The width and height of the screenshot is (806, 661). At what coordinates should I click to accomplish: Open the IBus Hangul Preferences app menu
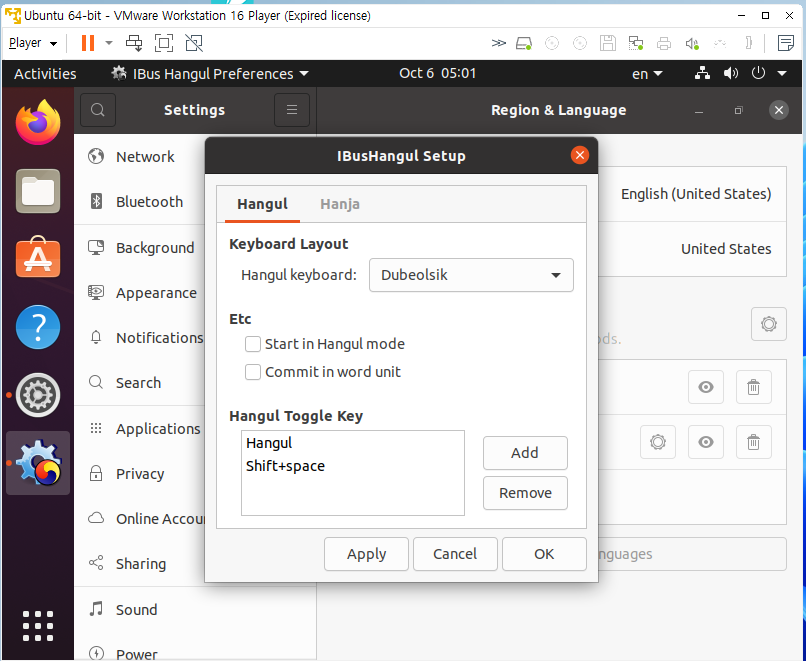210,74
